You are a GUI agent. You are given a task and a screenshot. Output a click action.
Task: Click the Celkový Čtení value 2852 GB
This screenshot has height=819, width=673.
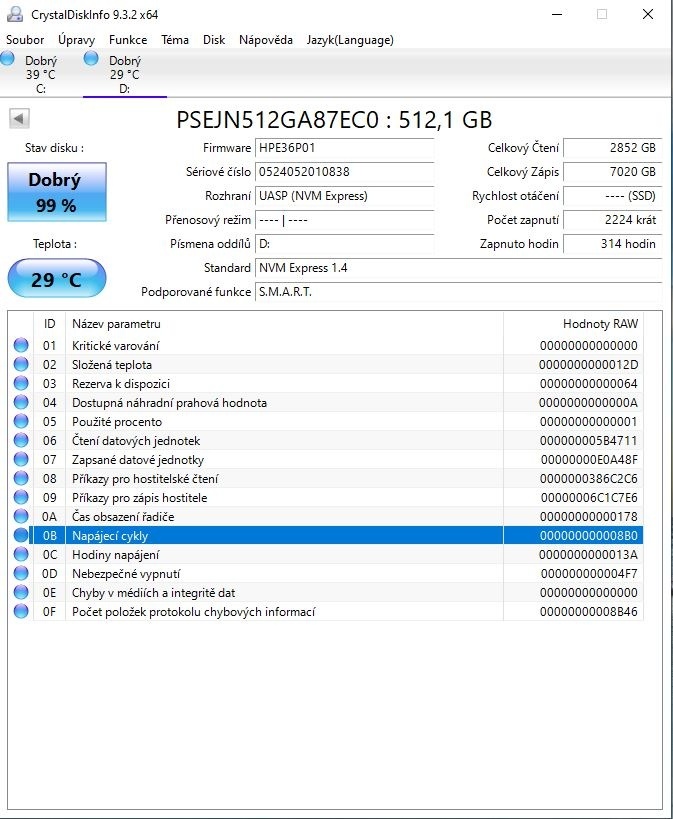pyautogui.click(x=612, y=148)
